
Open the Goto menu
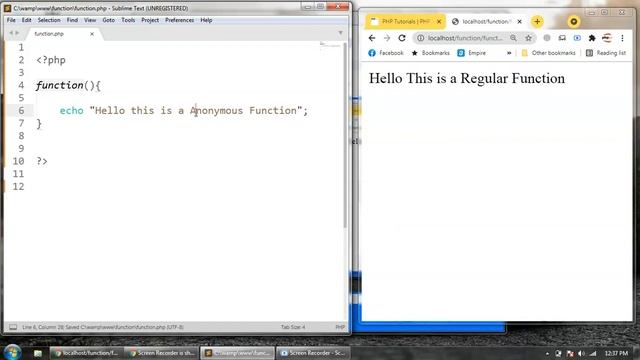click(x=109, y=20)
